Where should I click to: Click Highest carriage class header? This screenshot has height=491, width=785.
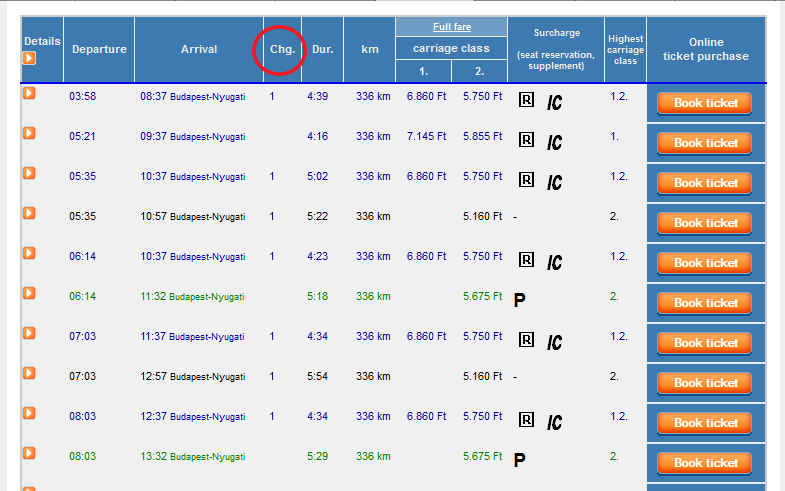click(625, 50)
